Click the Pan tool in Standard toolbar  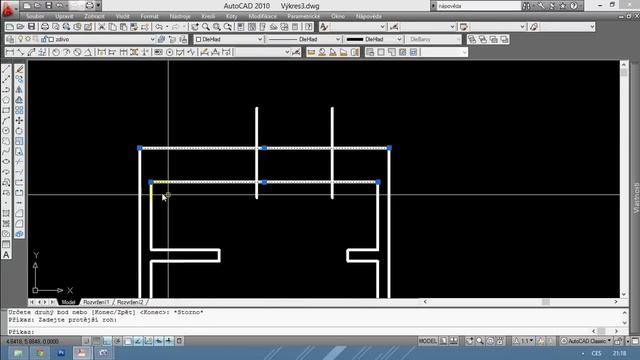[195, 27]
